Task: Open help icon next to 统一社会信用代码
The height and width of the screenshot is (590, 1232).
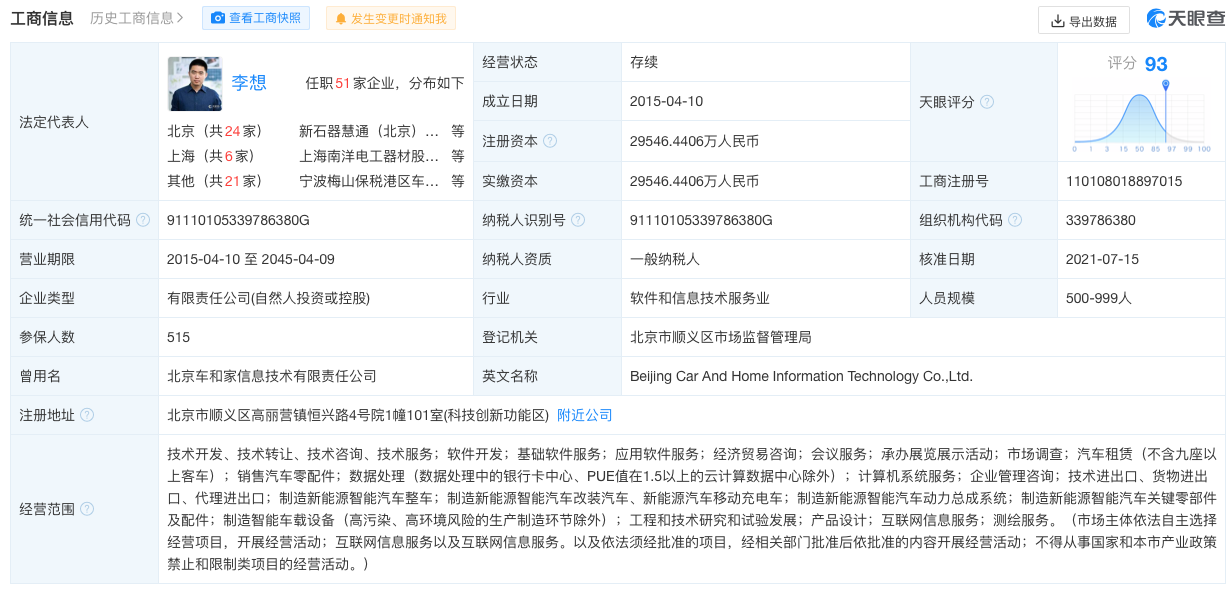Action: pos(143,220)
